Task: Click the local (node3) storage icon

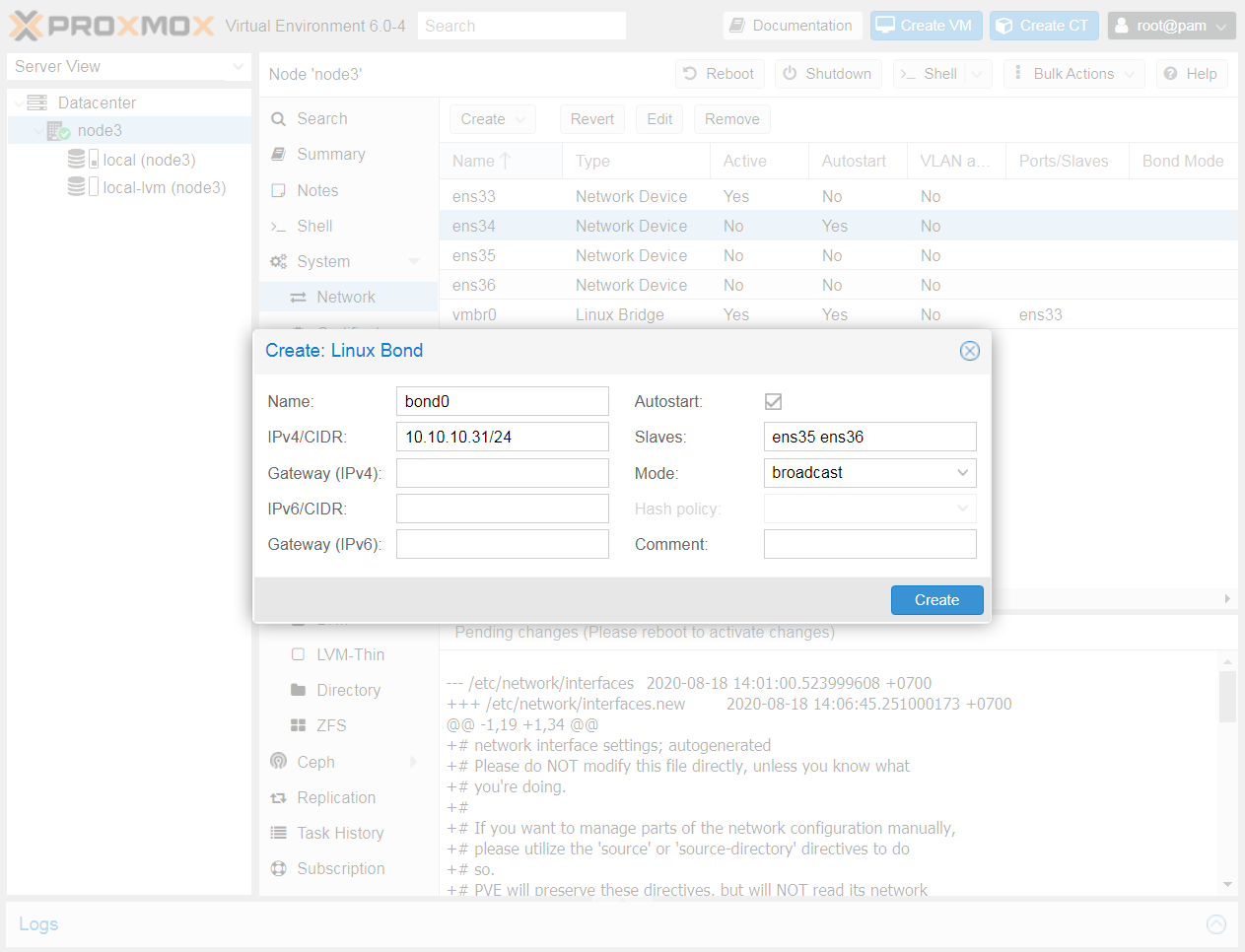Action: coord(83,160)
